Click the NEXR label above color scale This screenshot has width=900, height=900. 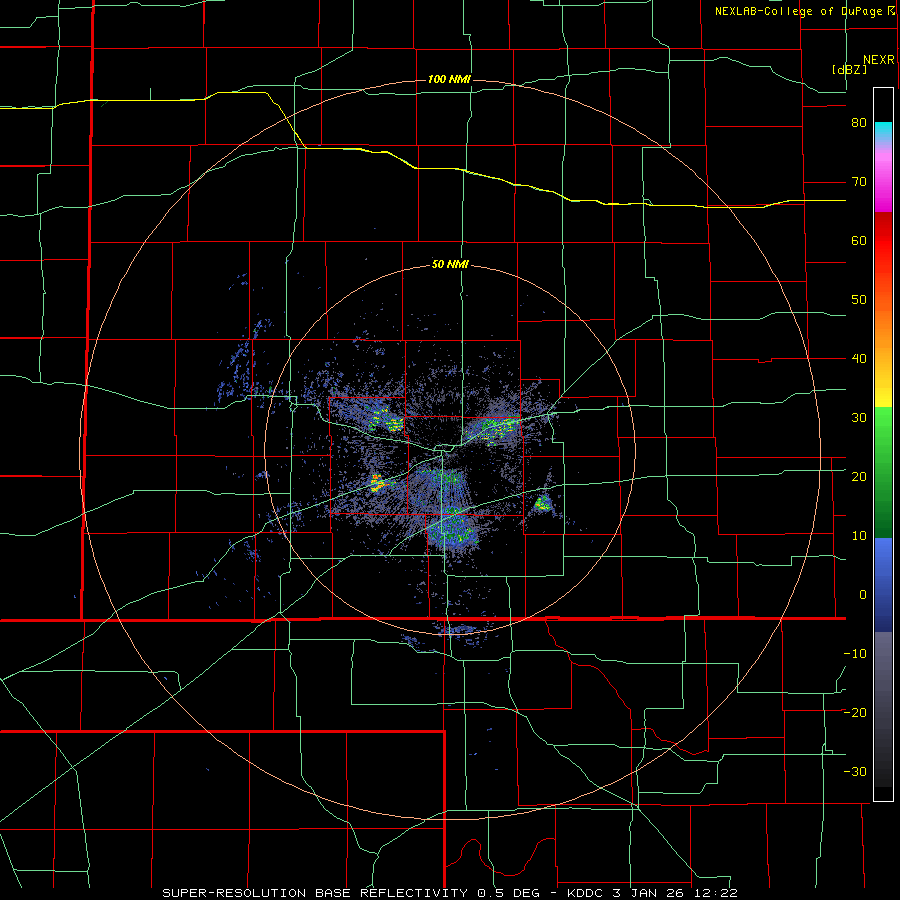pyautogui.click(x=878, y=60)
